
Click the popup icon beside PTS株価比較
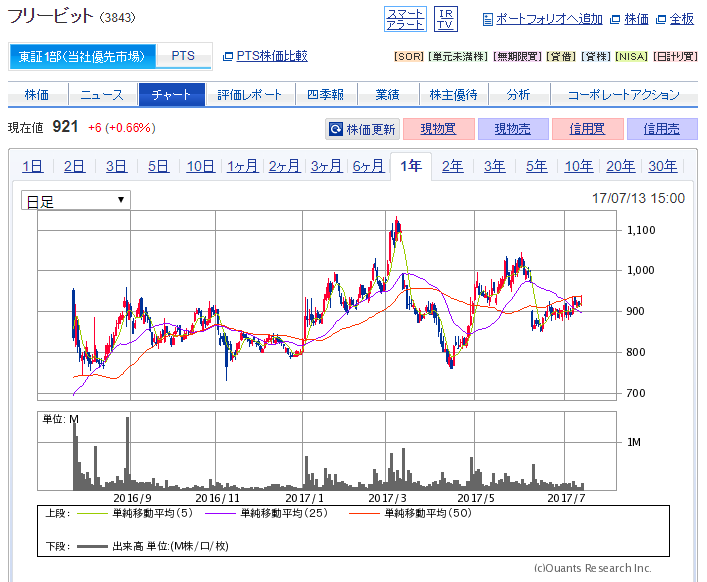(x=228, y=56)
